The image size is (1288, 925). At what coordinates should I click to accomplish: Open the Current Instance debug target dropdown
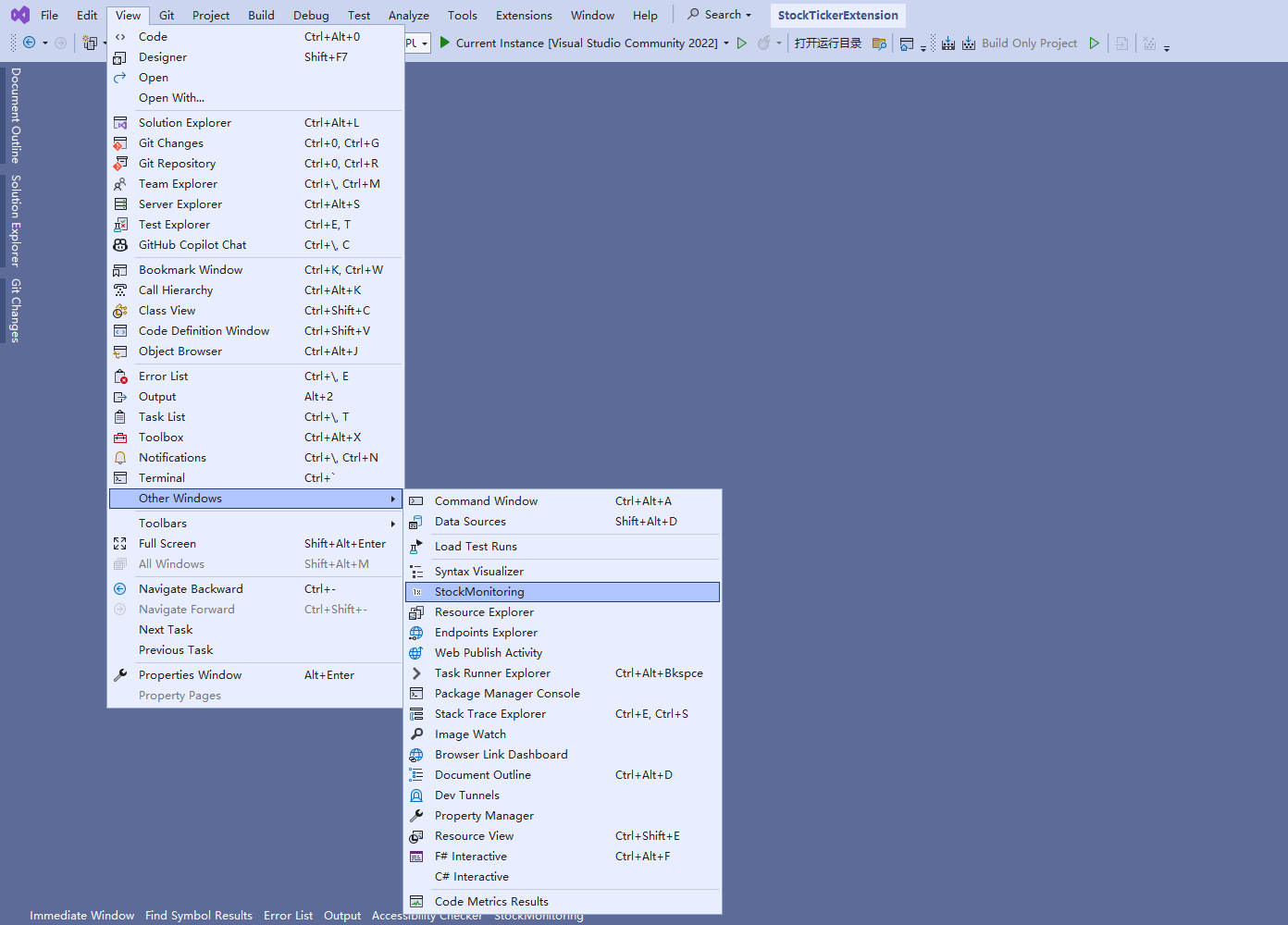[726, 43]
